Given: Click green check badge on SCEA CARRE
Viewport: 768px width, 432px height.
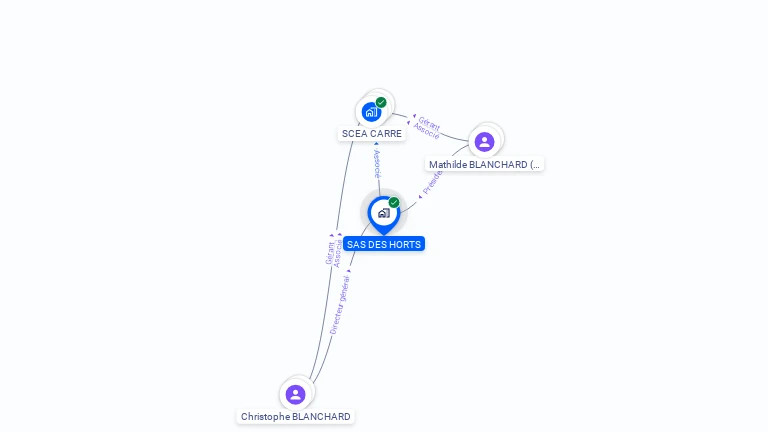Looking at the screenshot, I should [x=381, y=102].
